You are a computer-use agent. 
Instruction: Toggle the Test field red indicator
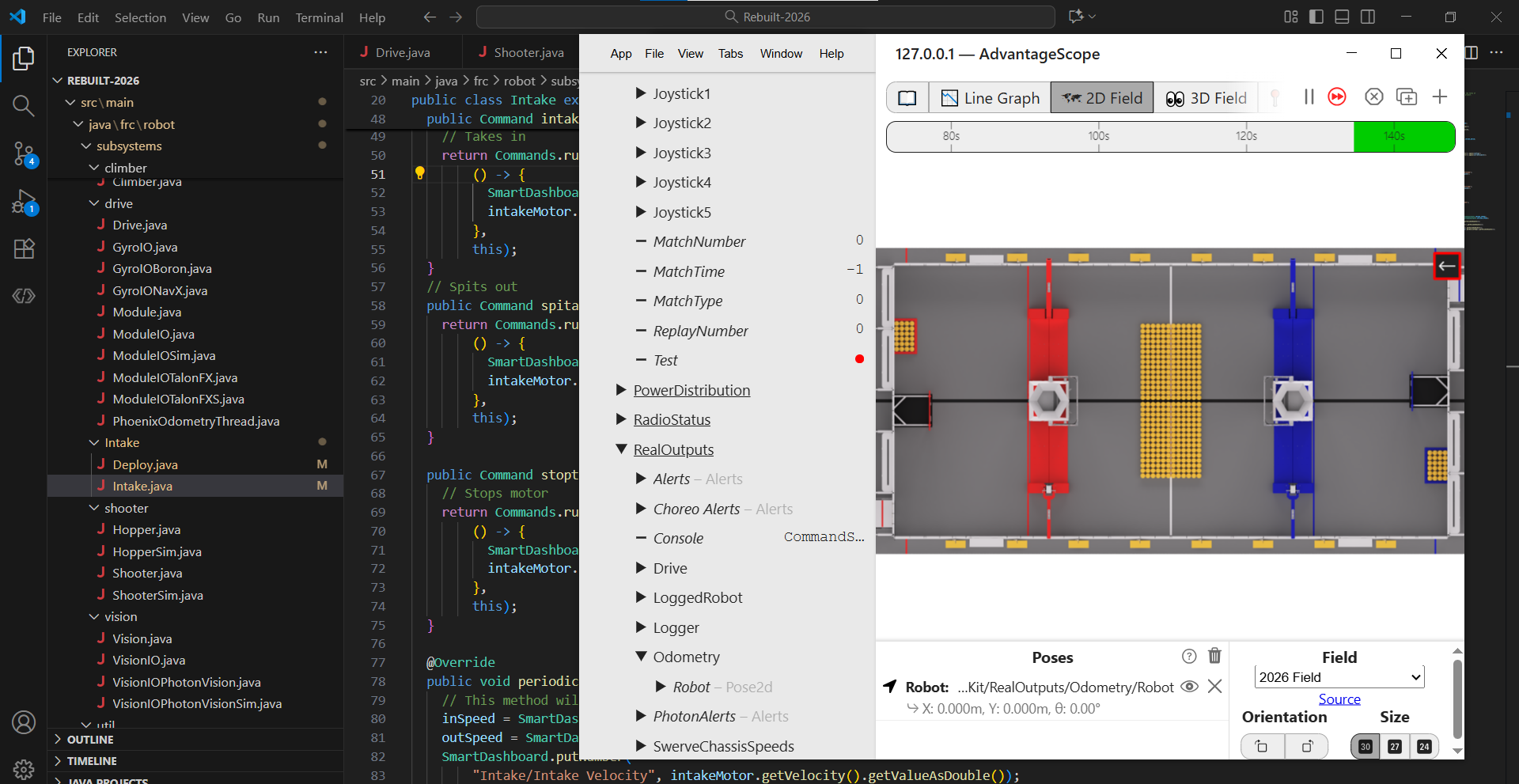(x=859, y=359)
